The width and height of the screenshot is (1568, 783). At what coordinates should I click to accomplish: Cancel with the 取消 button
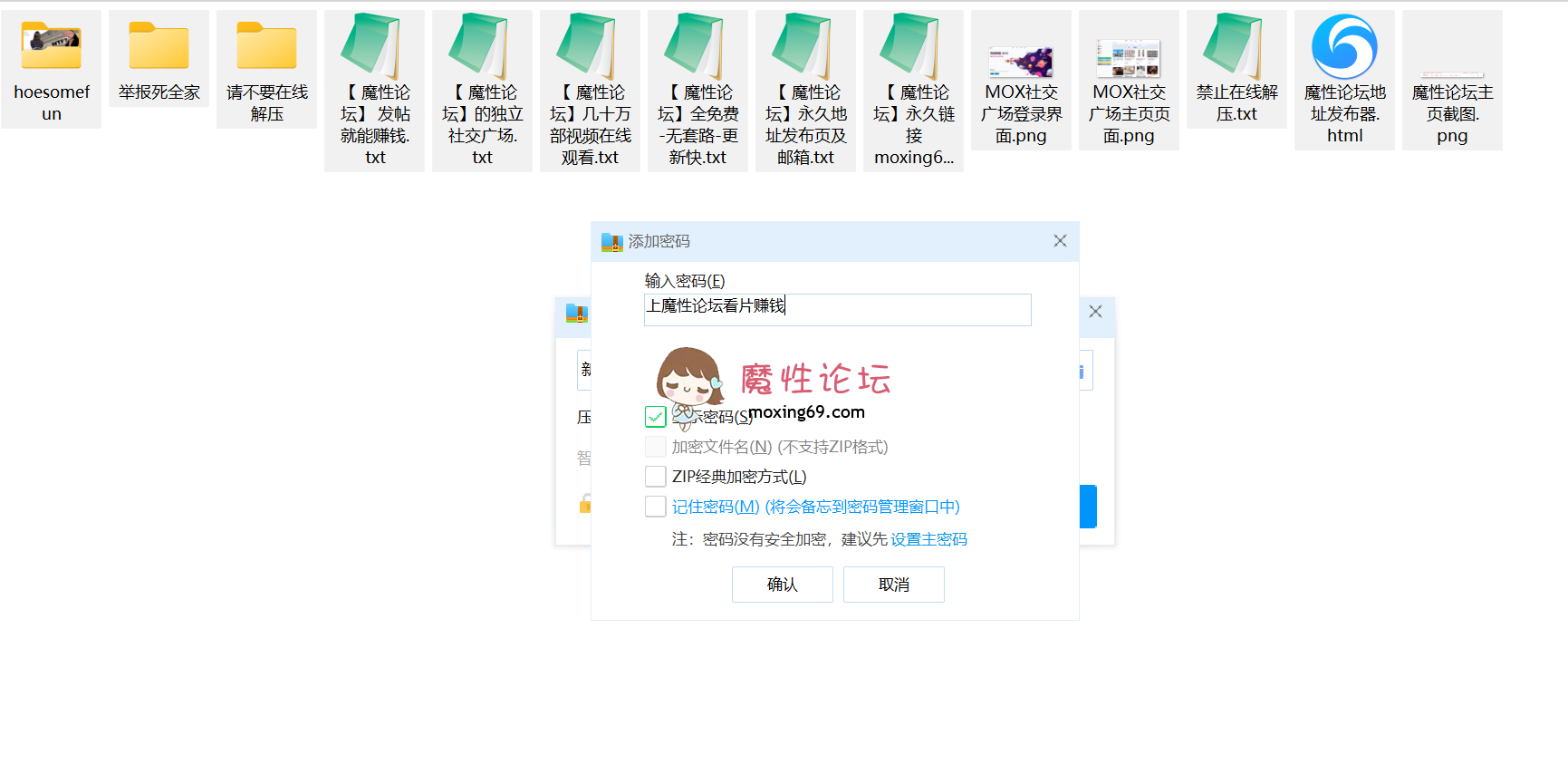click(x=894, y=585)
